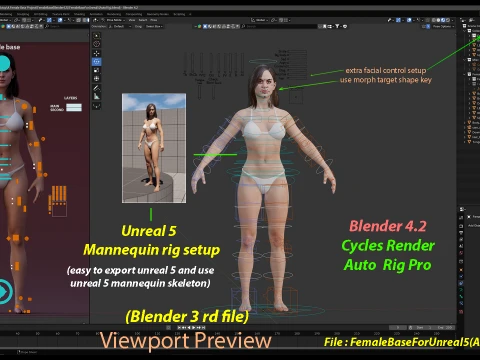The width and height of the screenshot is (480, 360).
Task: Select the Transform tool in viewport toolbar
Action: (96, 79)
